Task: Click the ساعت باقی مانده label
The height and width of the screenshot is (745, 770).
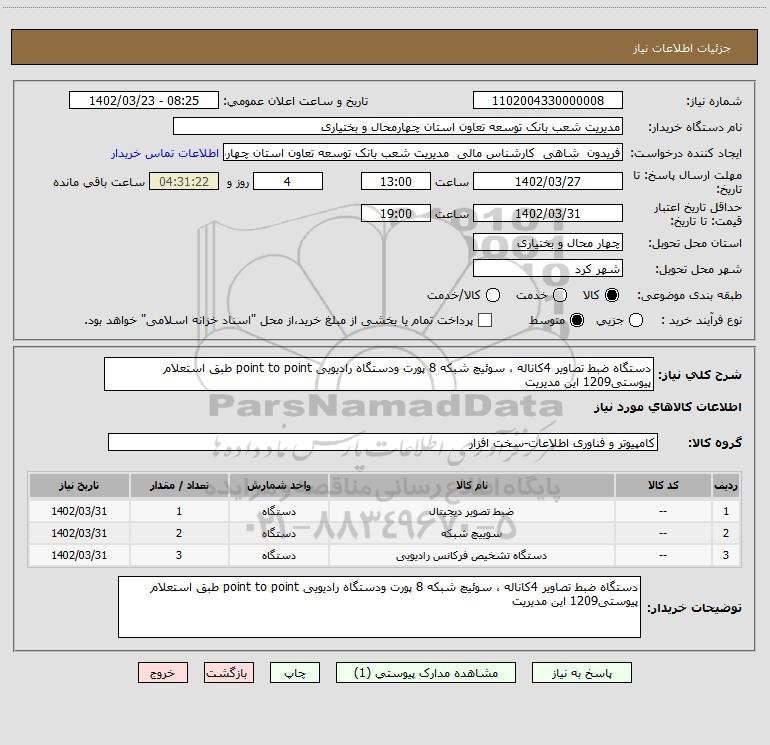Action: click(x=99, y=182)
